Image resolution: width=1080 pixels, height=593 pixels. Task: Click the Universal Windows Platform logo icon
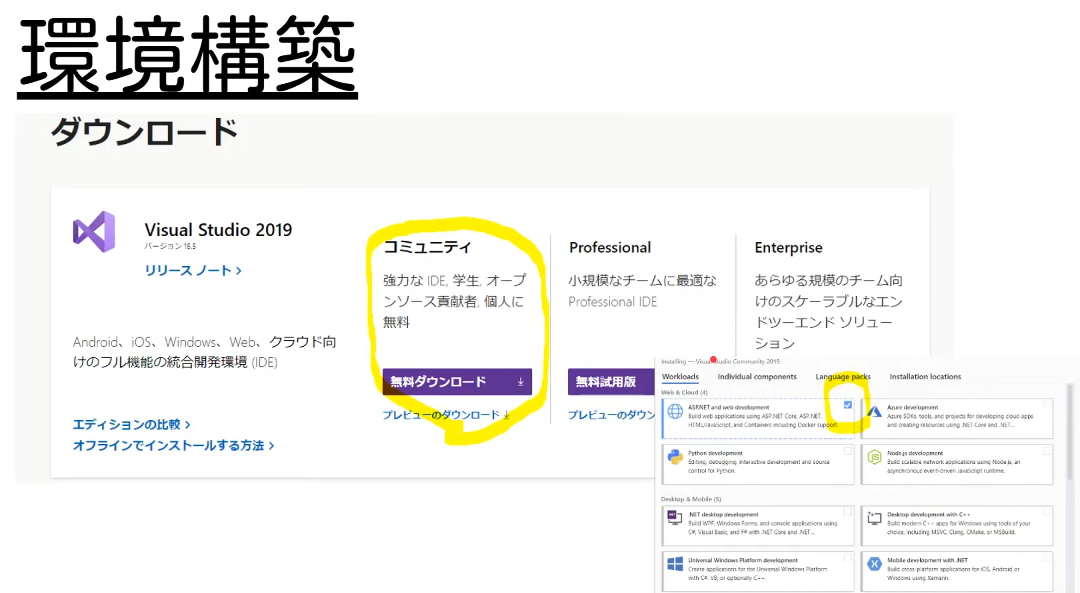point(675,564)
